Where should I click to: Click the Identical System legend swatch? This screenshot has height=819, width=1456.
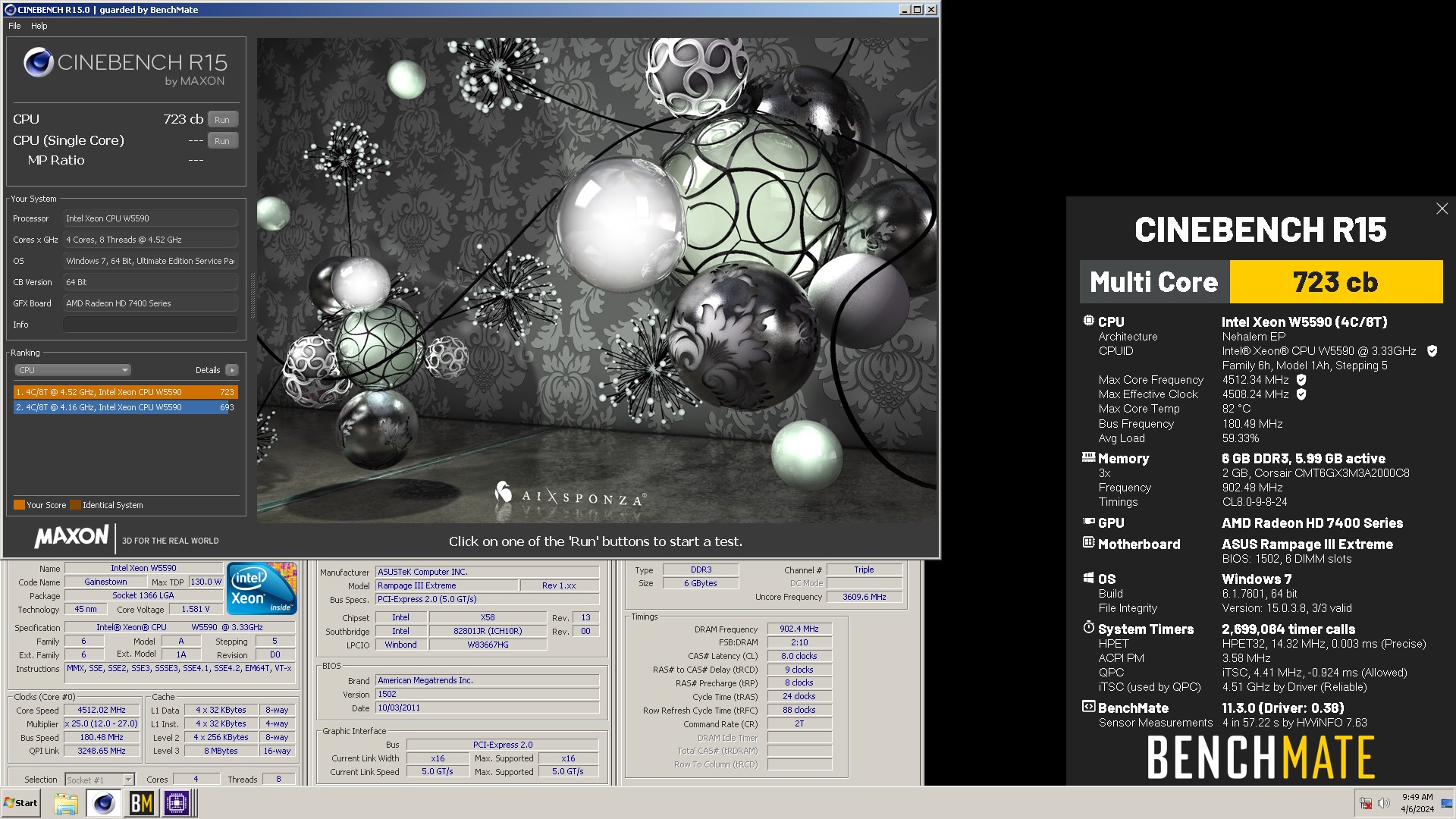coord(75,505)
